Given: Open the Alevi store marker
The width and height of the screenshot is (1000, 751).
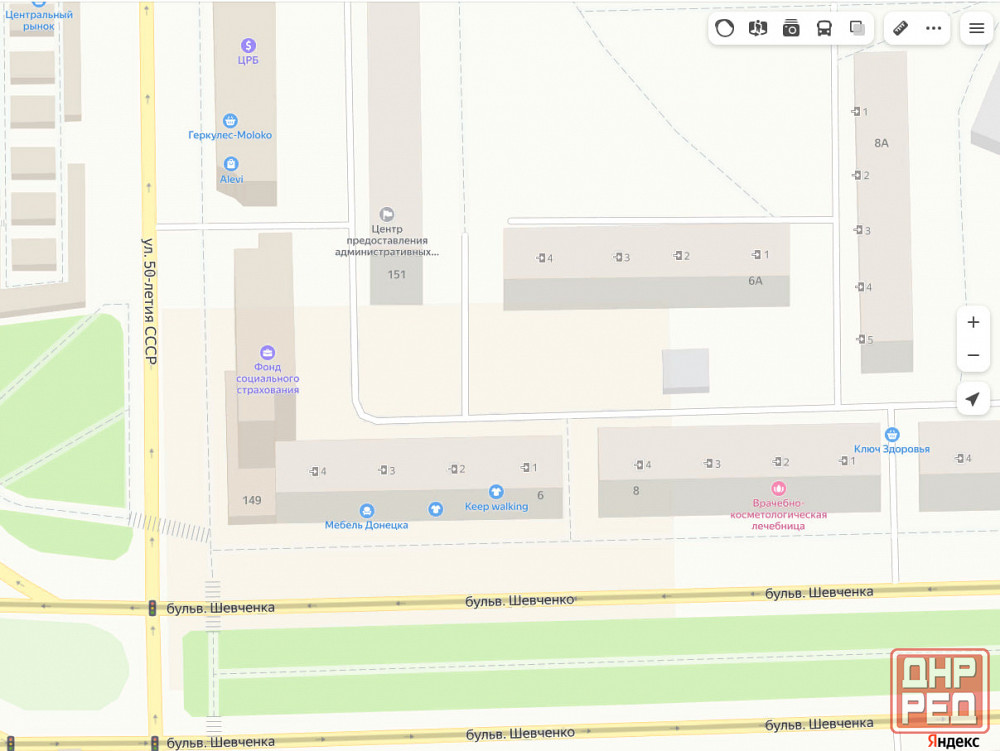Looking at the screenshot, I should 232,164.
